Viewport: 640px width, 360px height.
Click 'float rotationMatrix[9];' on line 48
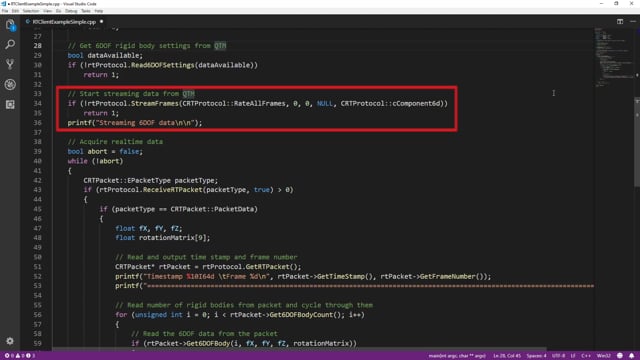(162, 238)
